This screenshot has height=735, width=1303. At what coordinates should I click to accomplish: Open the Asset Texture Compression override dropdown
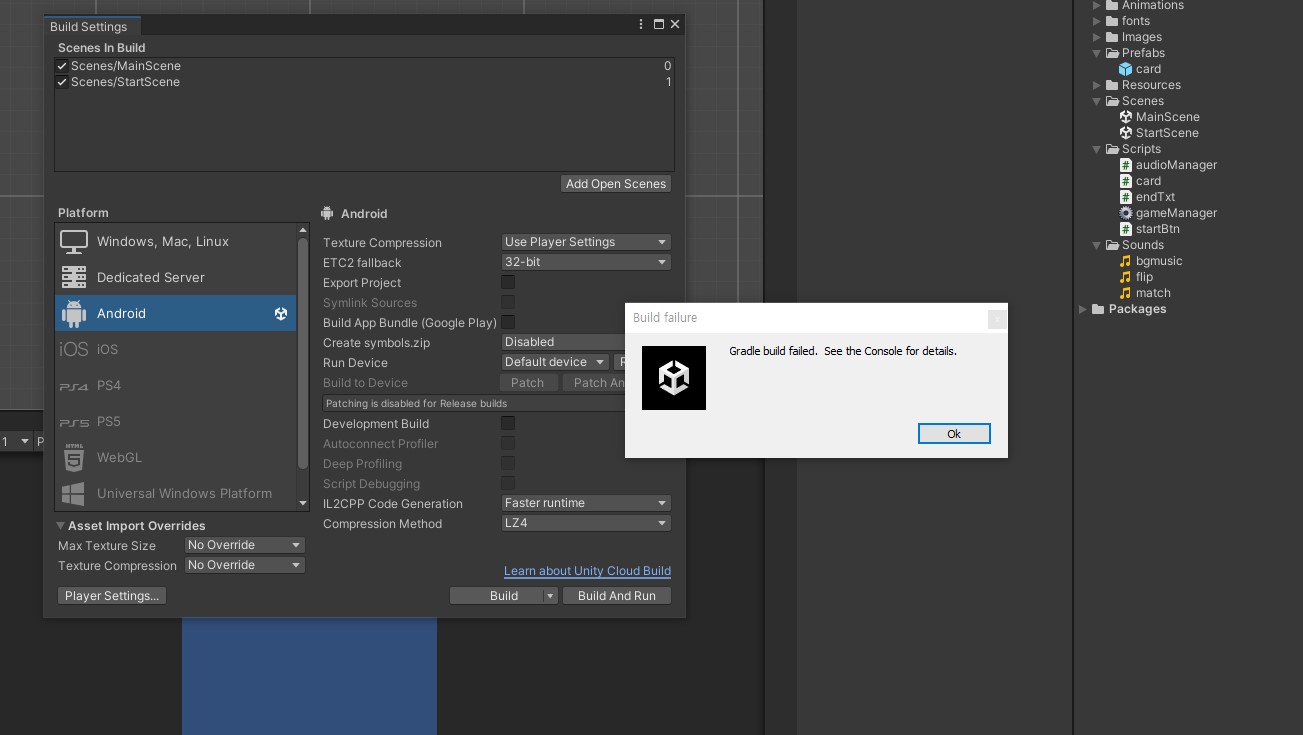coord(244,565)
